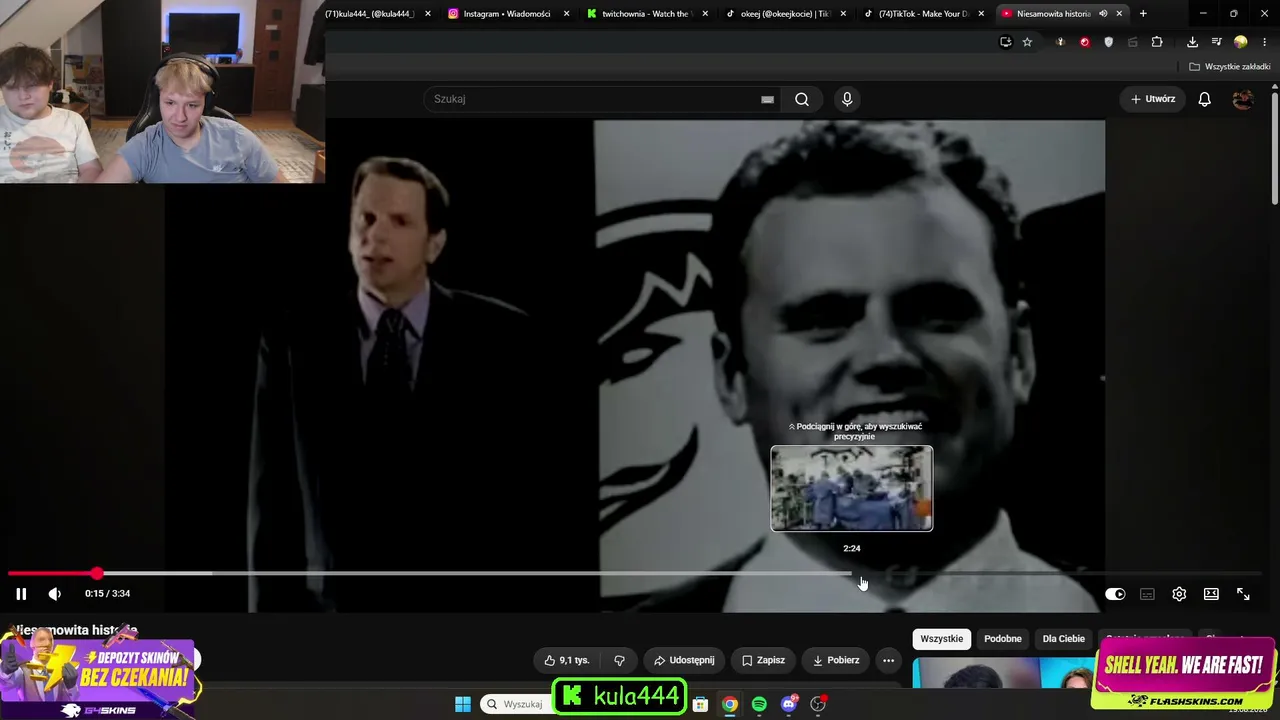The height and width of the screenshot is (720, 1280).
Task: Select the Dla Ciebie filter chip
Action: coord(1064,639)
